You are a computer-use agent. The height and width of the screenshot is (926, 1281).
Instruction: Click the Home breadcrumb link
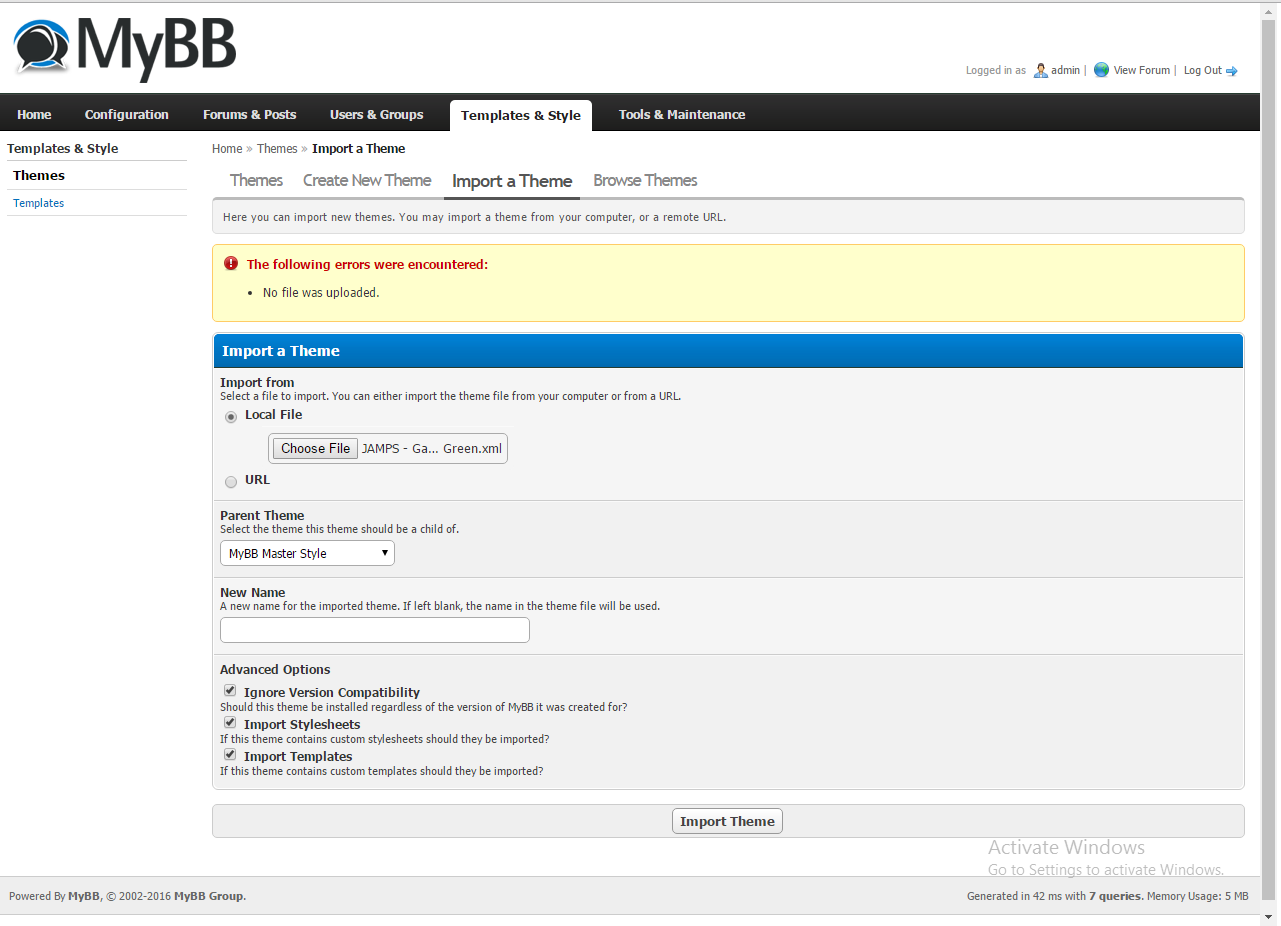(227, 149)
